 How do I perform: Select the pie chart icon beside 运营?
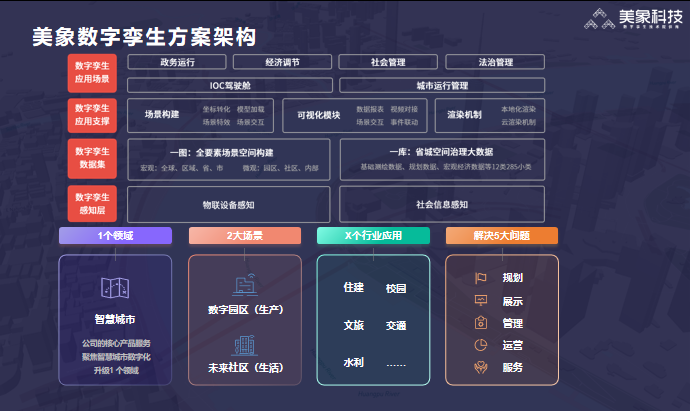480,345
